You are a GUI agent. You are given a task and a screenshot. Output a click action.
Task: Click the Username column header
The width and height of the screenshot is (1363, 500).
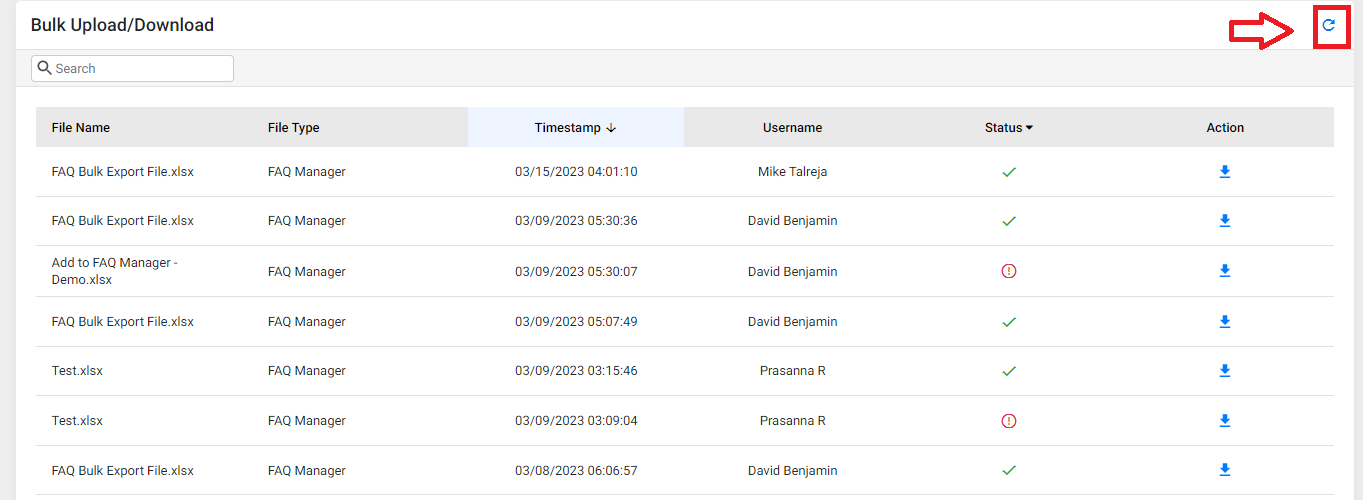(792, 128)
